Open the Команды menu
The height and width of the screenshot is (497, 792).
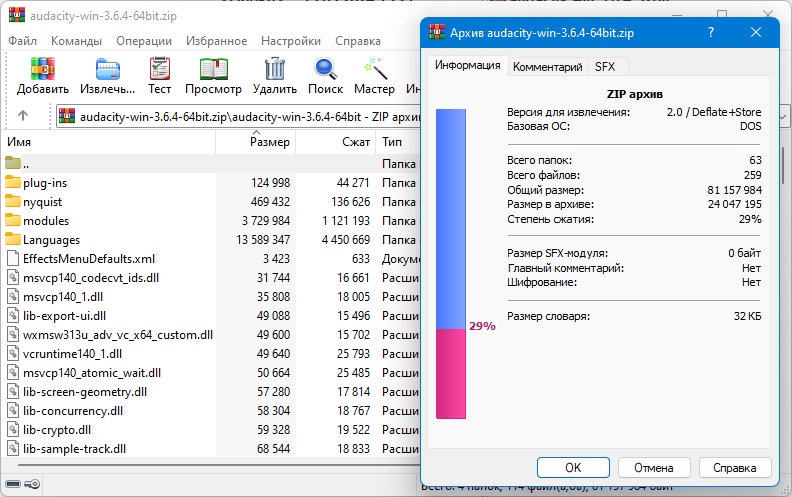[x=76, y=41]
